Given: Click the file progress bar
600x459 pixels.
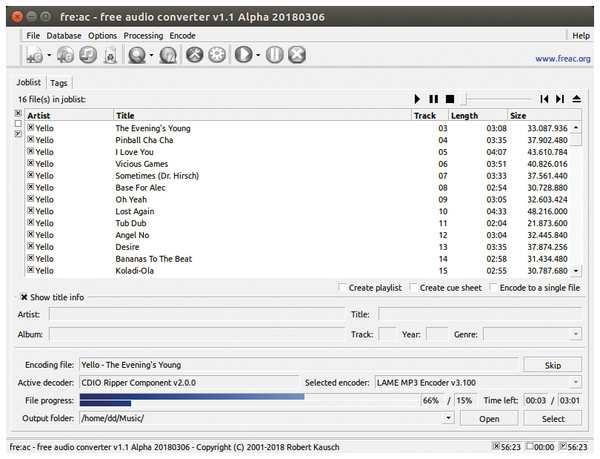Looking at the screenshot, I should point(249,400).
